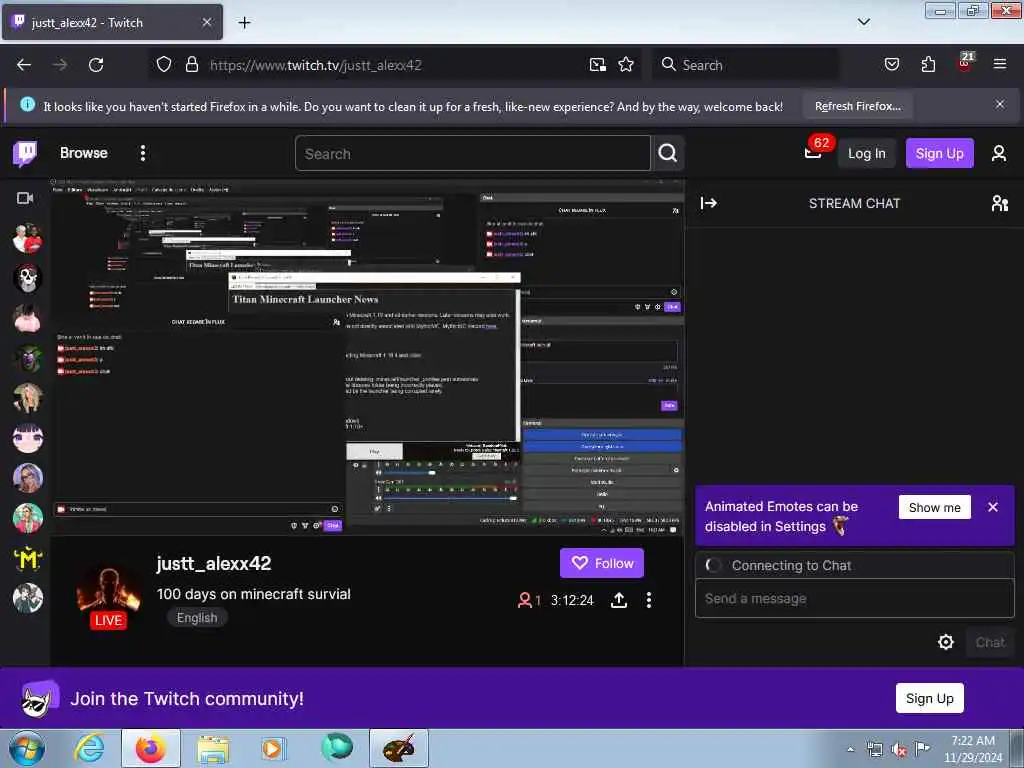Viewport: 1024px width, 768px height.
Task: Close the justt_alexx42 Twitch tab
Action: pos(206,22)
